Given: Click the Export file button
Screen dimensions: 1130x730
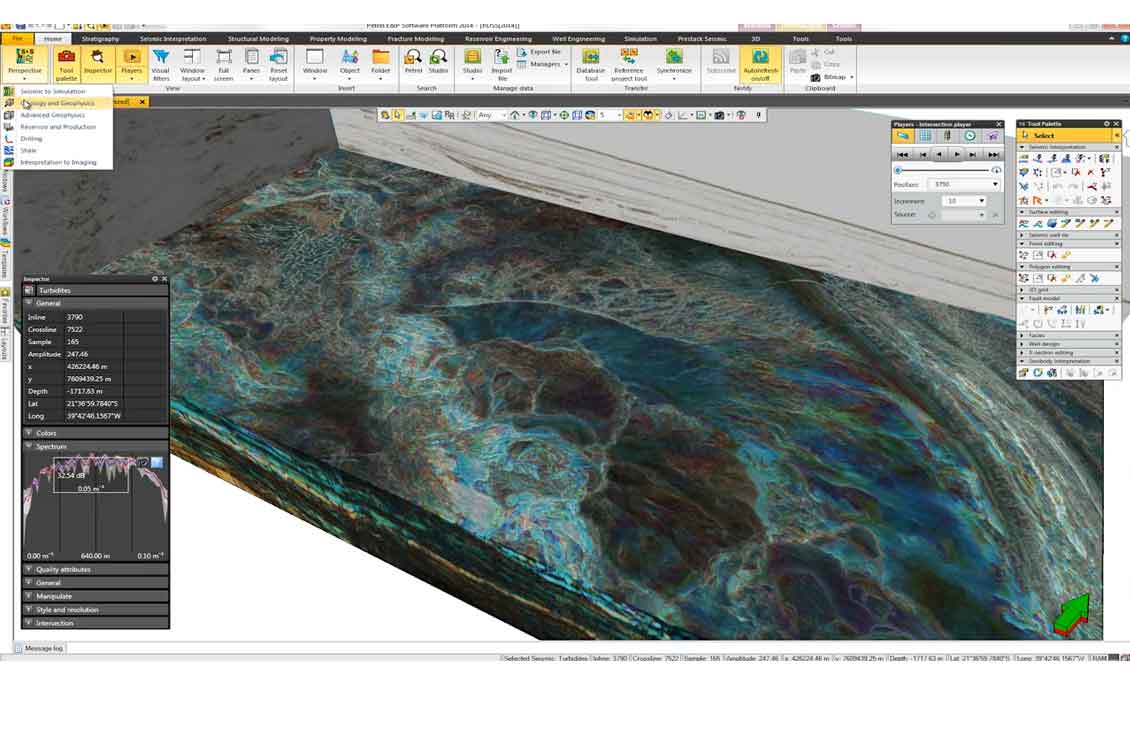Looking at the screenshot, I should click(540, 50).
